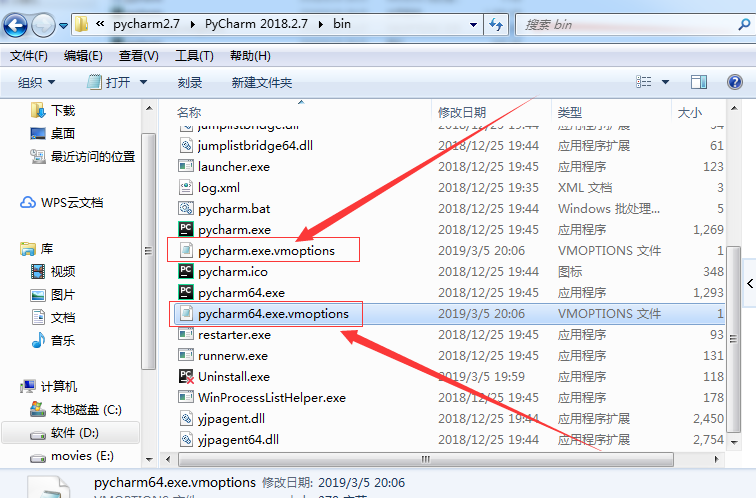
Task: Open the 查看(V) menu
Action: 138,56
